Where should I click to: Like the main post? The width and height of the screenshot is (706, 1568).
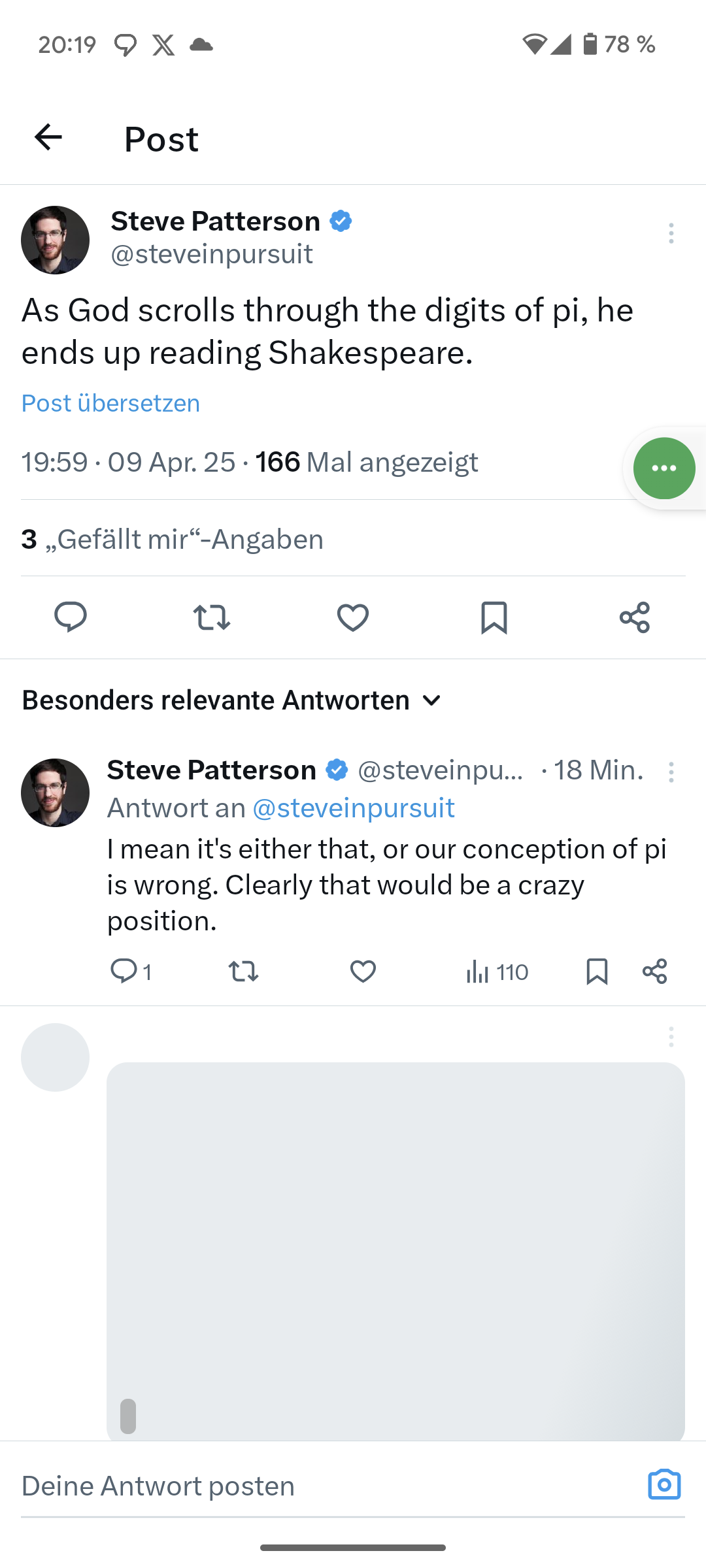pos(353,617)
